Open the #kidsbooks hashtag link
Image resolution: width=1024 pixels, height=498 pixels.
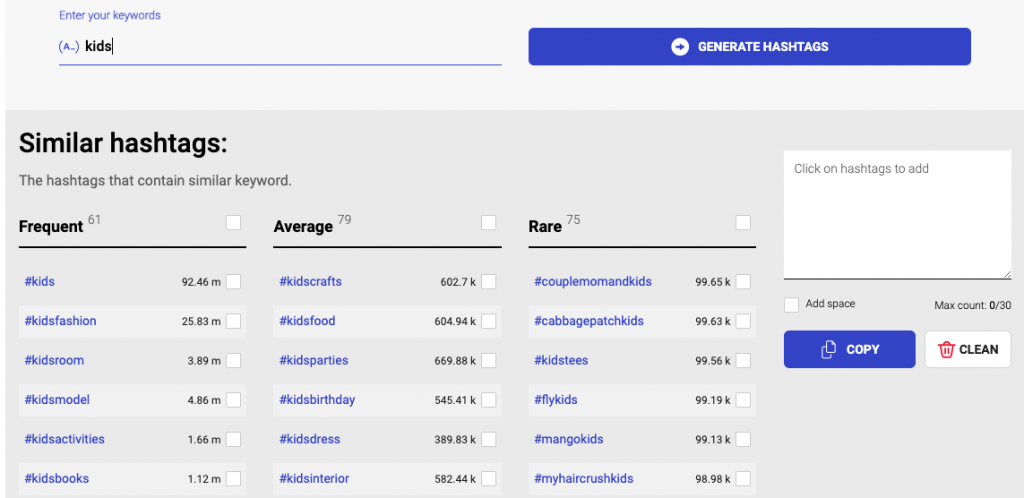[56, 478]
